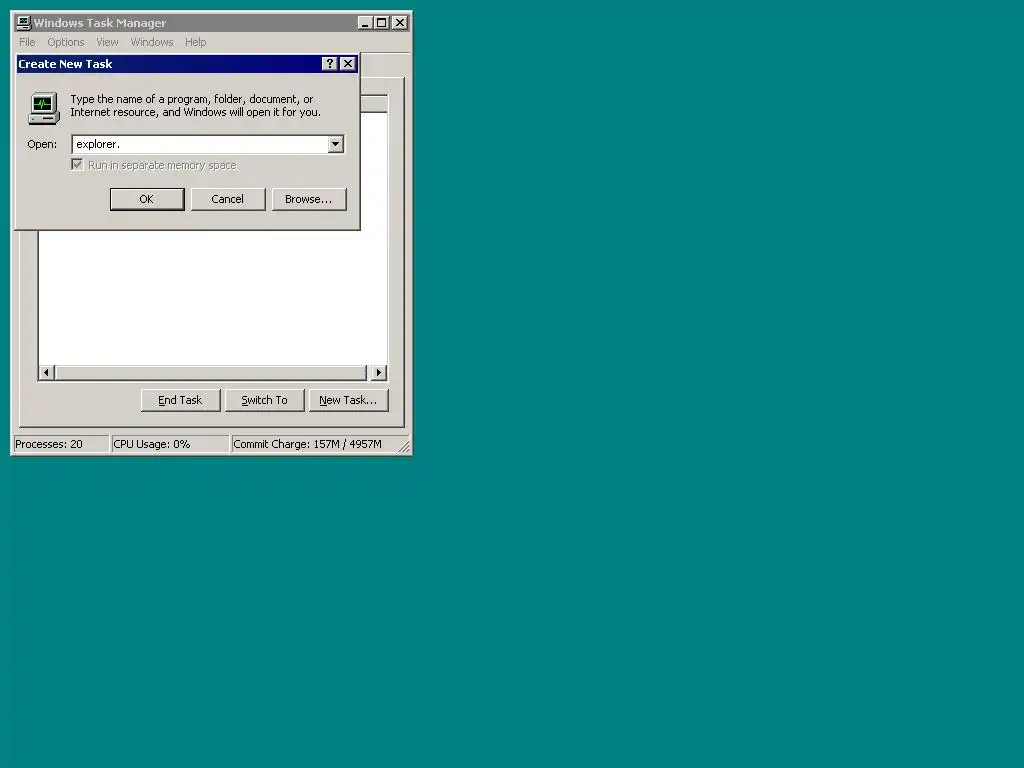Click the right arrow of horizontal scrollbar
Image resolution: width=1024 pixels, height=768 pixels.
coord(379,372)
